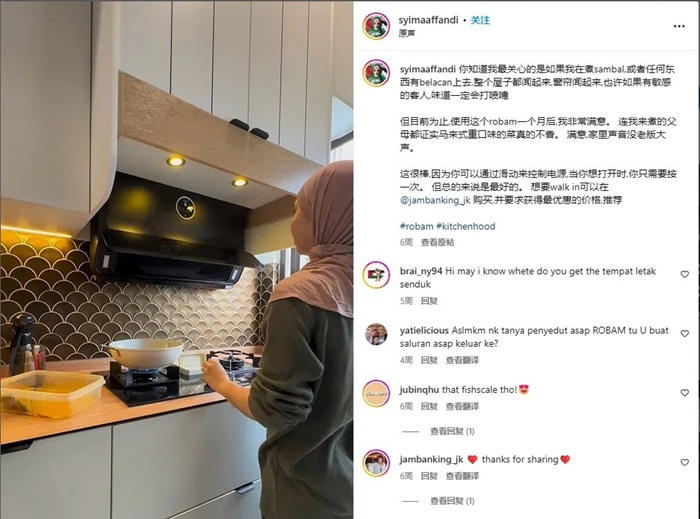Open syimaaffandi header profile avatar
The width and height of the screenshot is (700, 519).
(x=376, y=26)
